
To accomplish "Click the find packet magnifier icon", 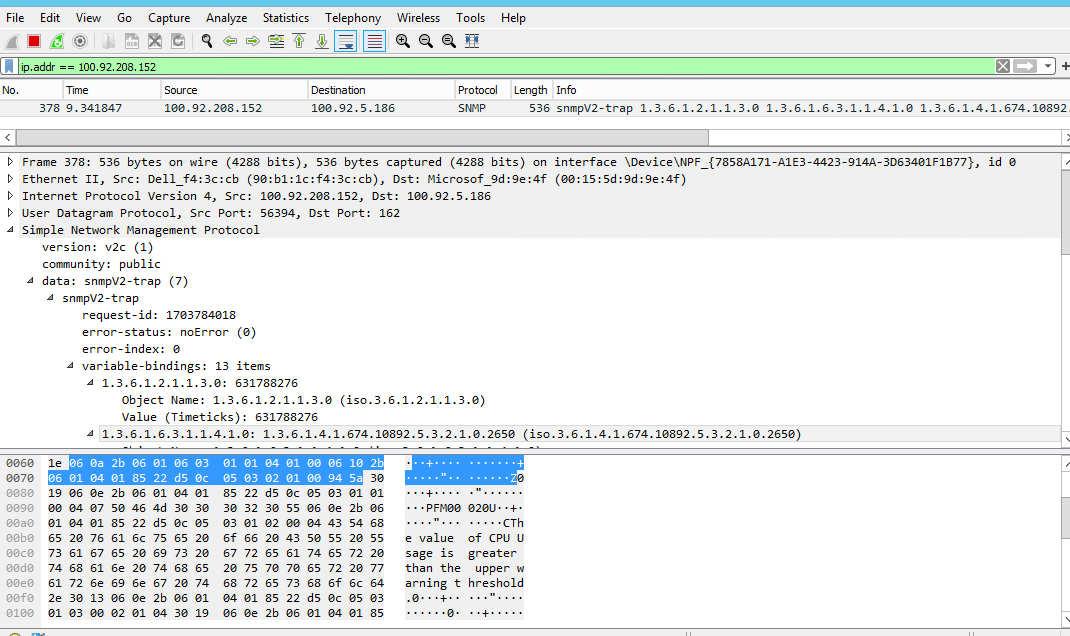I will click(205, 40).
